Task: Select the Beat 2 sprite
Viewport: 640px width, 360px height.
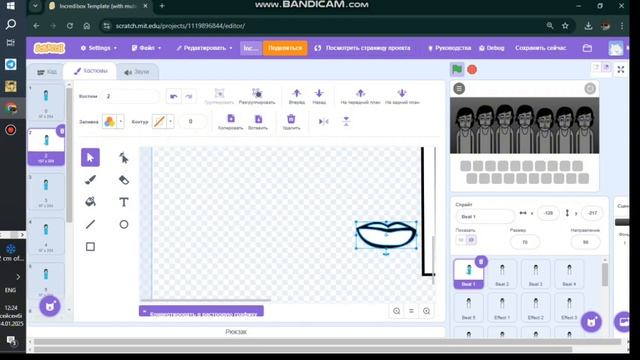Action: pos(502,274)
